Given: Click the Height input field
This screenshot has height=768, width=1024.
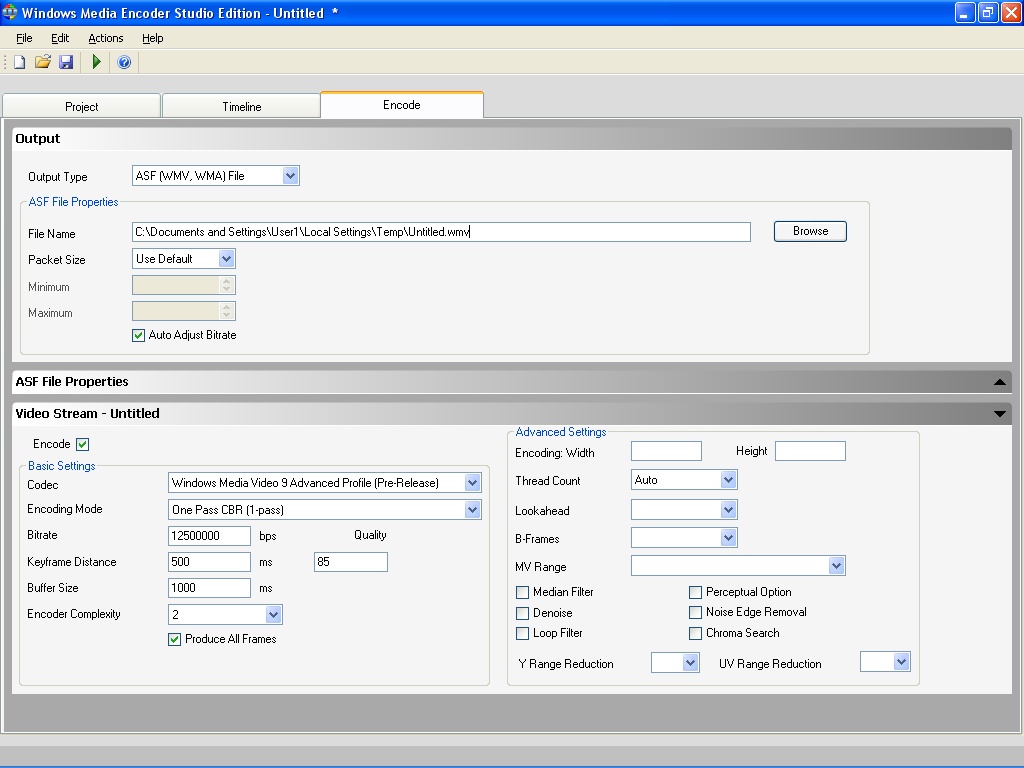Looking at the screenshot, I should click(x=810, y=451).
